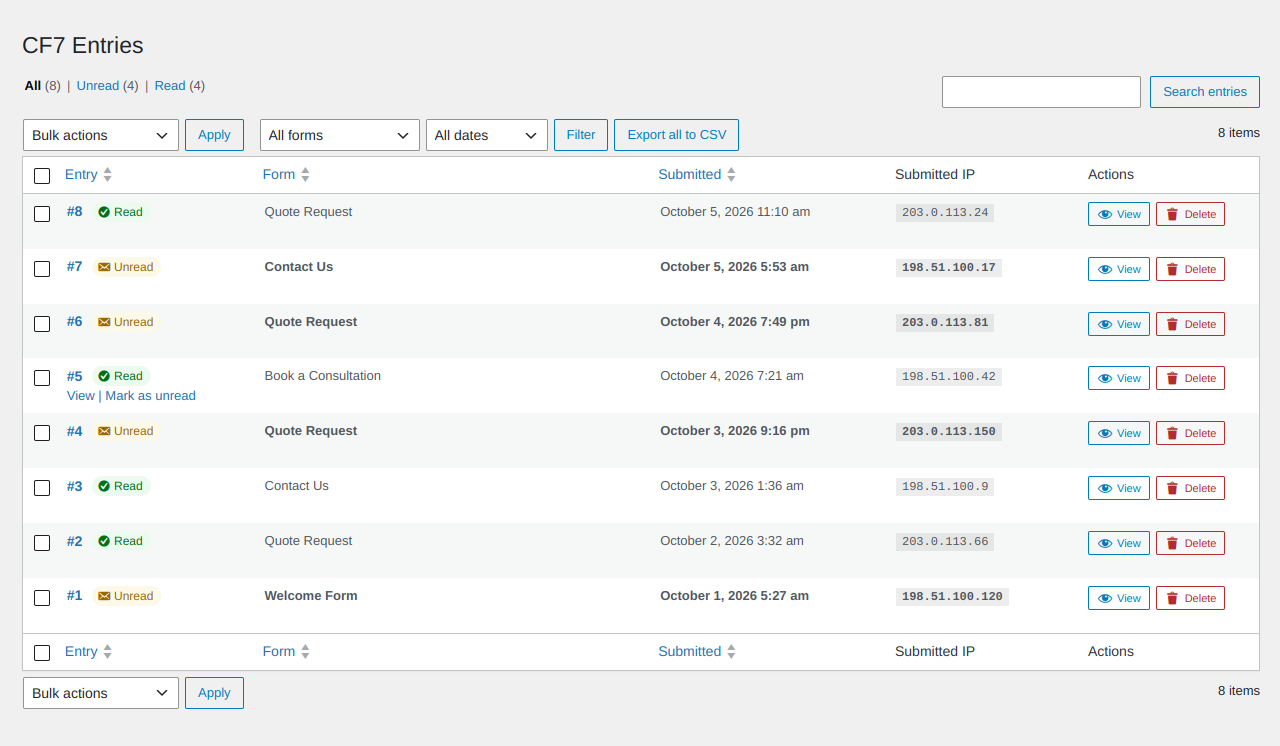Focus the search entries text field
The height and width of the screenshot is (746, 1280).
pyautogui.click(x=1041, y=92)
